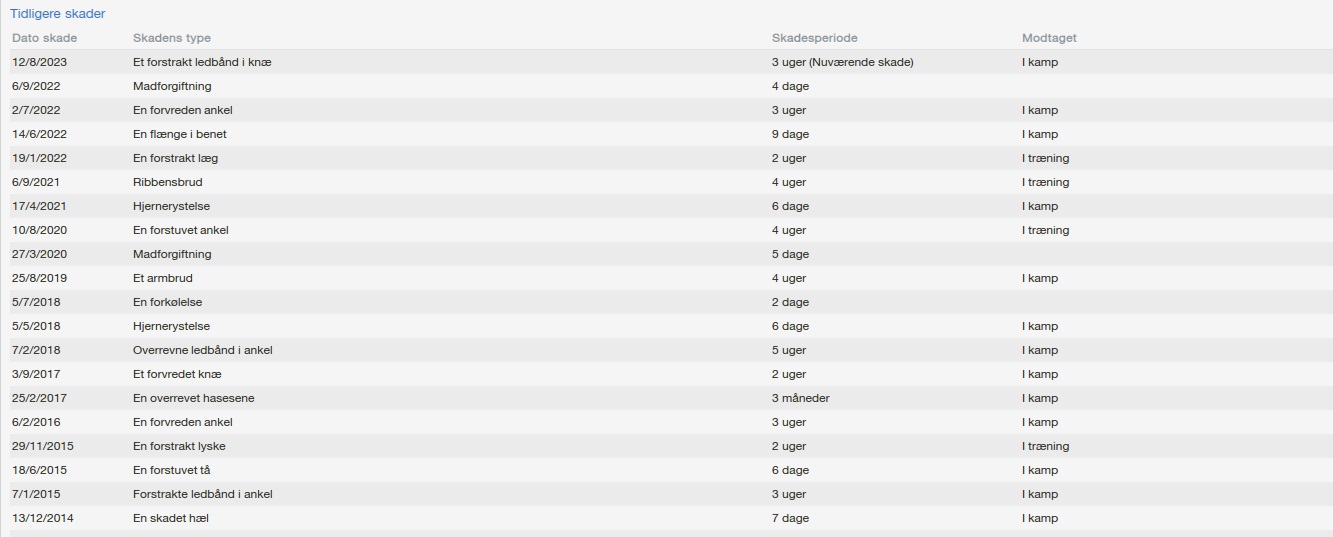Select the En skadet hæl entry
Viewport: 1333px width, 537px height.
click(x=170, y=518)
